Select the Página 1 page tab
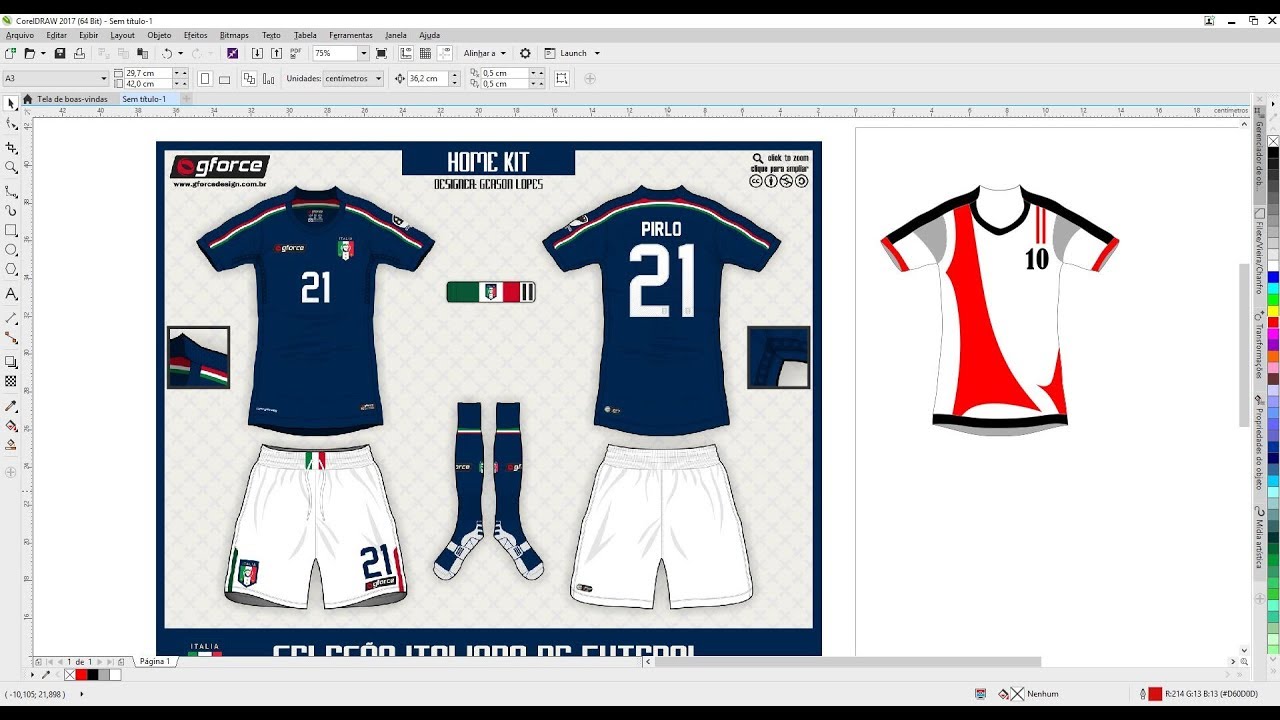Viewport: 1280px width, 720px height. [x=155, y=661]
